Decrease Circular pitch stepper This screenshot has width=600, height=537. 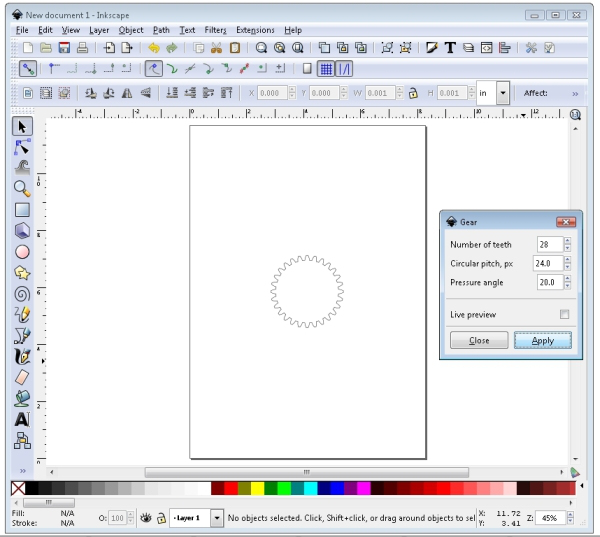567,267
